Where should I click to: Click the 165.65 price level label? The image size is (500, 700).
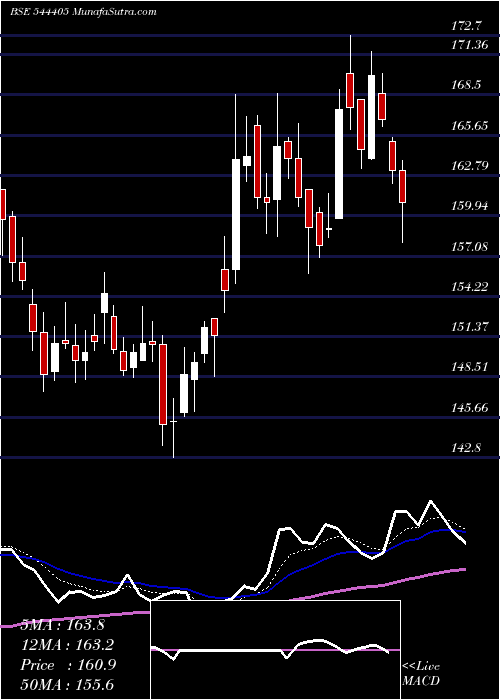pyautogui.click(x=470, y=125)
